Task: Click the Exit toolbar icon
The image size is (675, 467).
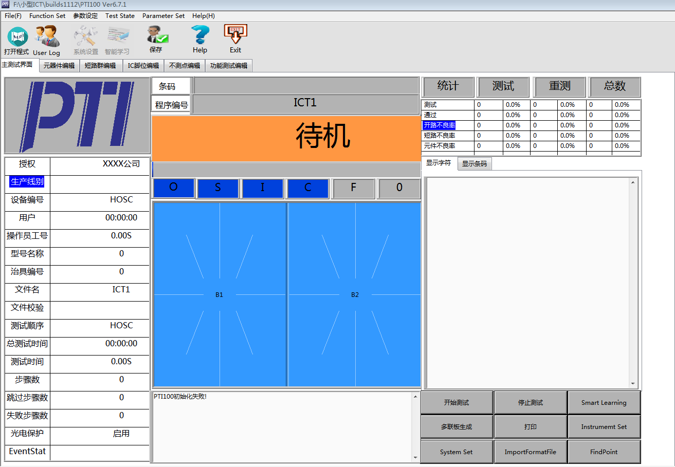Action: pyautogui.click(x=235, y=39)
